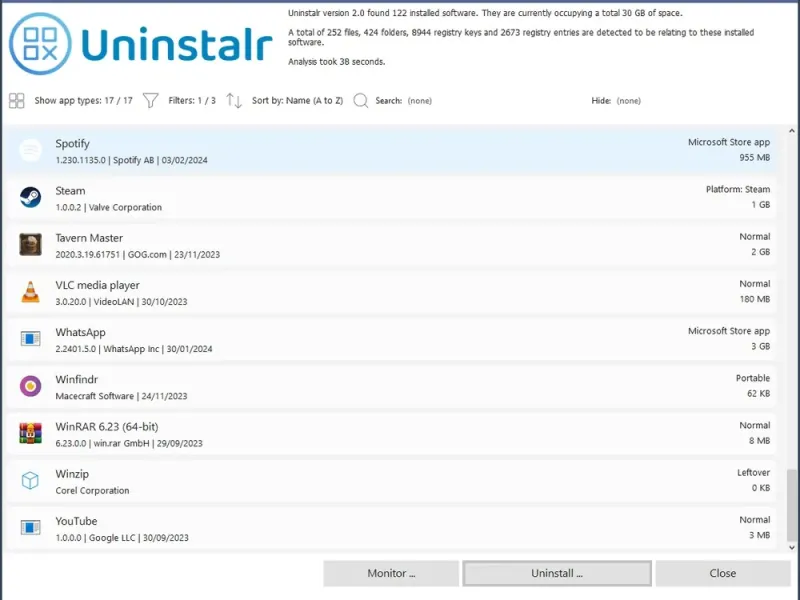Screen dimensions: 800x600
Task: Click the Spotify AB version details line
Action: pos(132,160)
